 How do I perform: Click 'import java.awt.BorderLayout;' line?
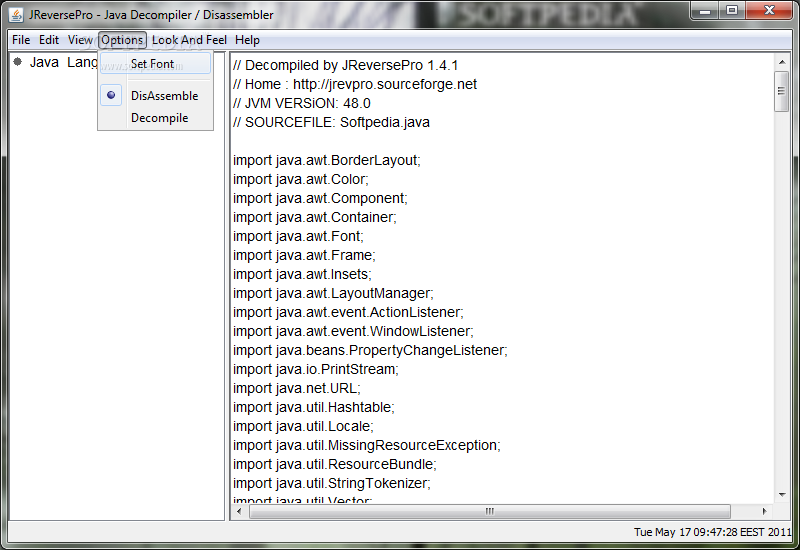327,160
